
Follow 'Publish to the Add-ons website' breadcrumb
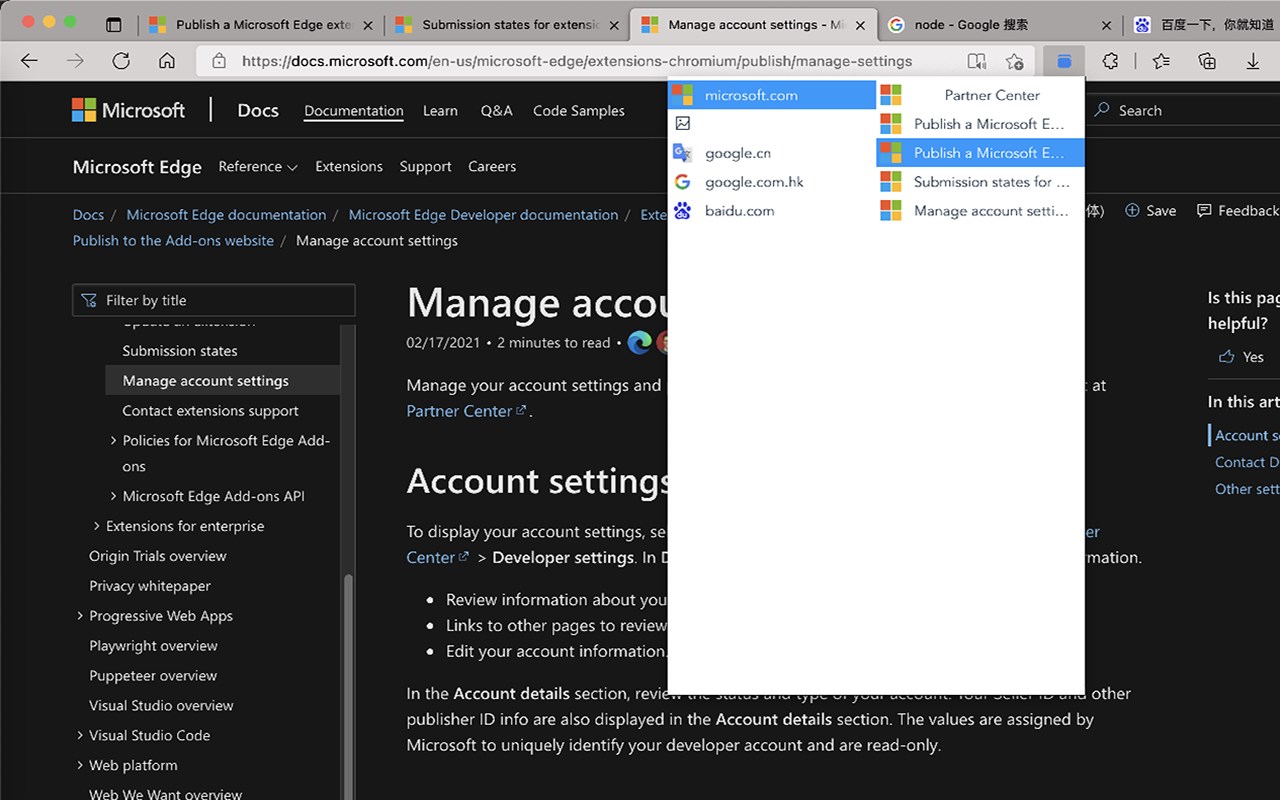click(173, 241)
